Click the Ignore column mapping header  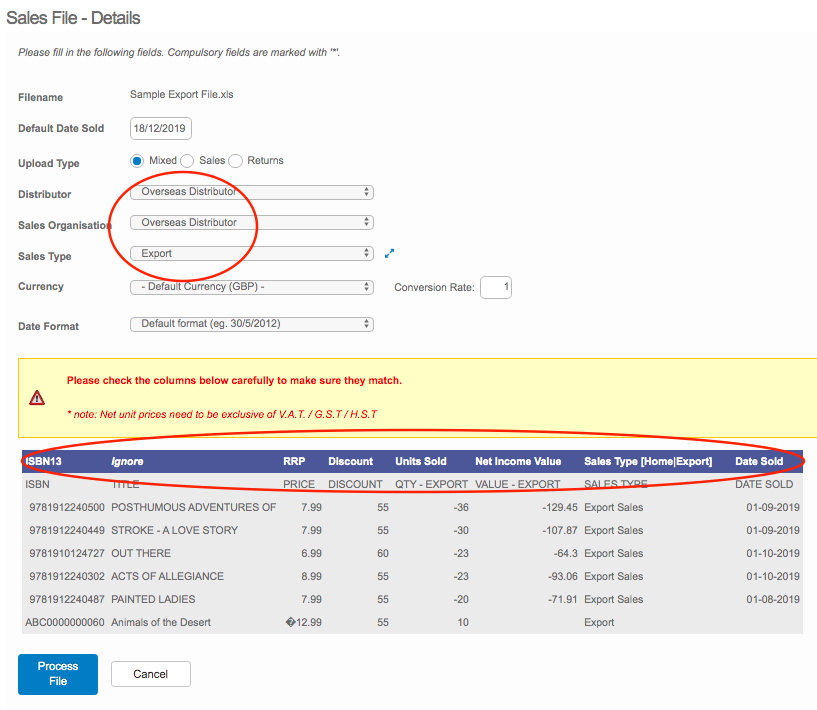pos(127,461)
